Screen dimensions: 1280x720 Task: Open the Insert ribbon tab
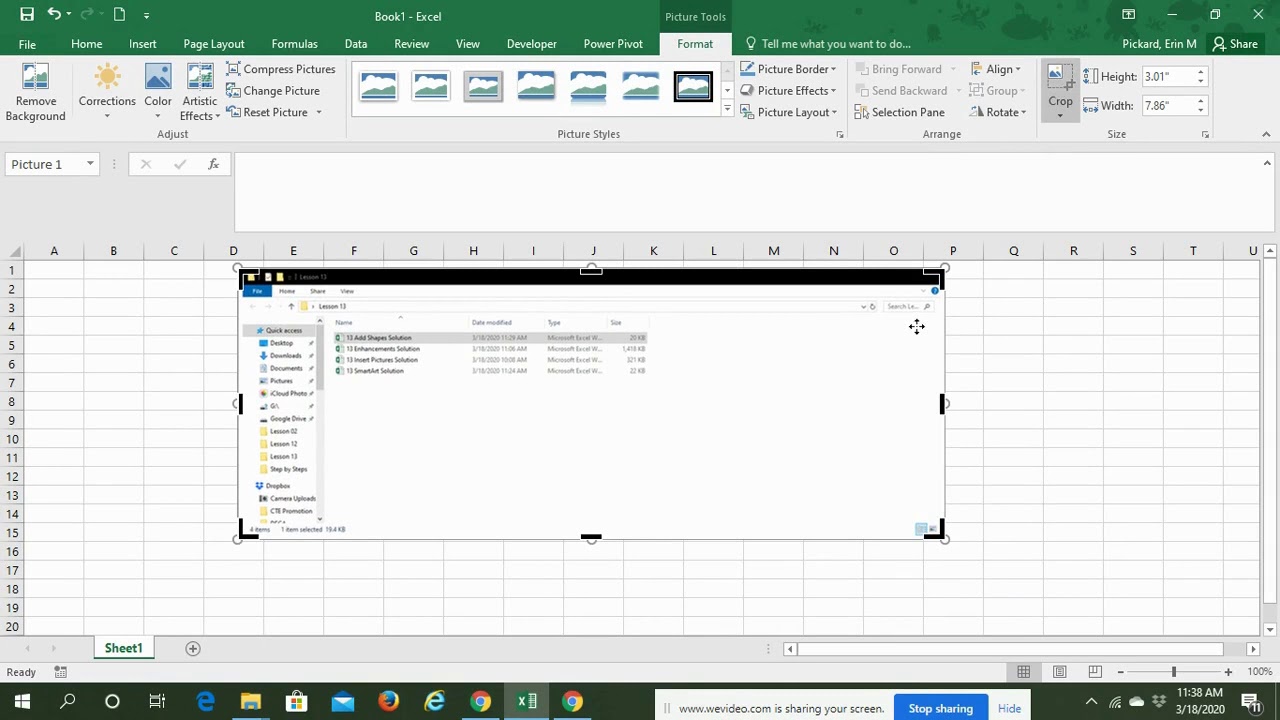point(142,44)
